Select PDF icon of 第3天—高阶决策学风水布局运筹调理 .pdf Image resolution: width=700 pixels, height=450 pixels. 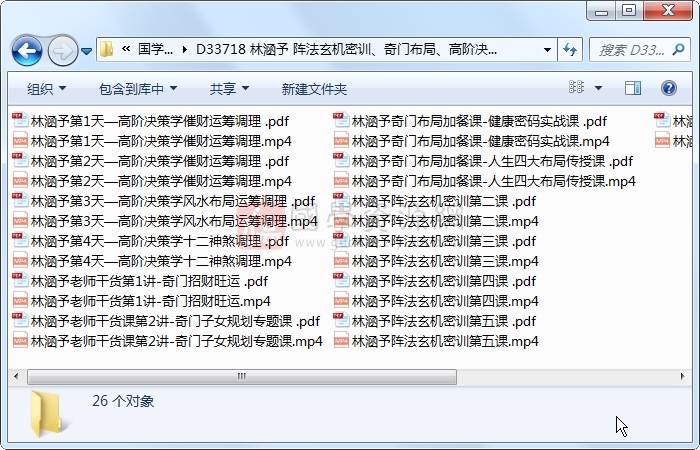tap(21, 201)
